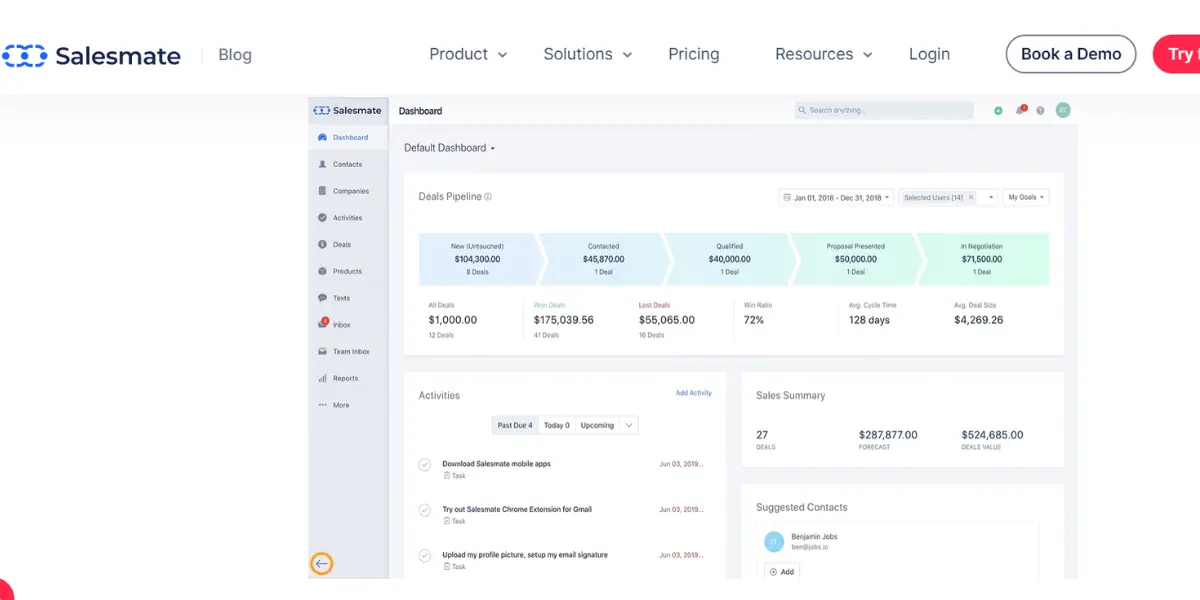Image resolution: width=1200 pixels, height=600 pixels.
Task: Click the Won Deals $175,039.56 value
Action: (564, 320)
